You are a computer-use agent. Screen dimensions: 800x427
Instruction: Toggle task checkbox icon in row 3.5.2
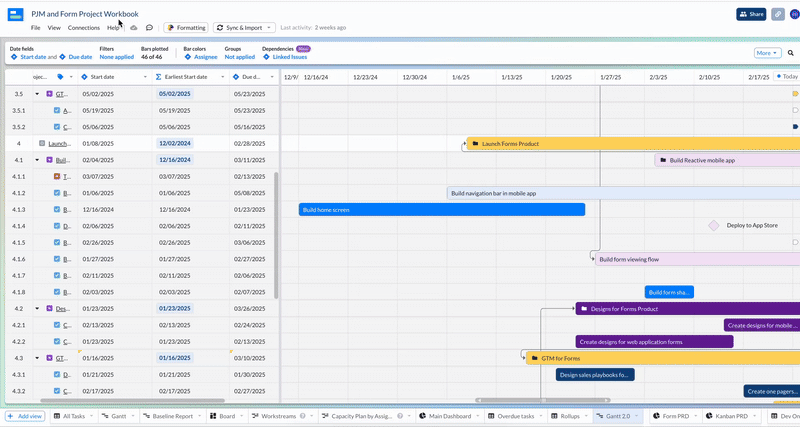click(57, 127)
